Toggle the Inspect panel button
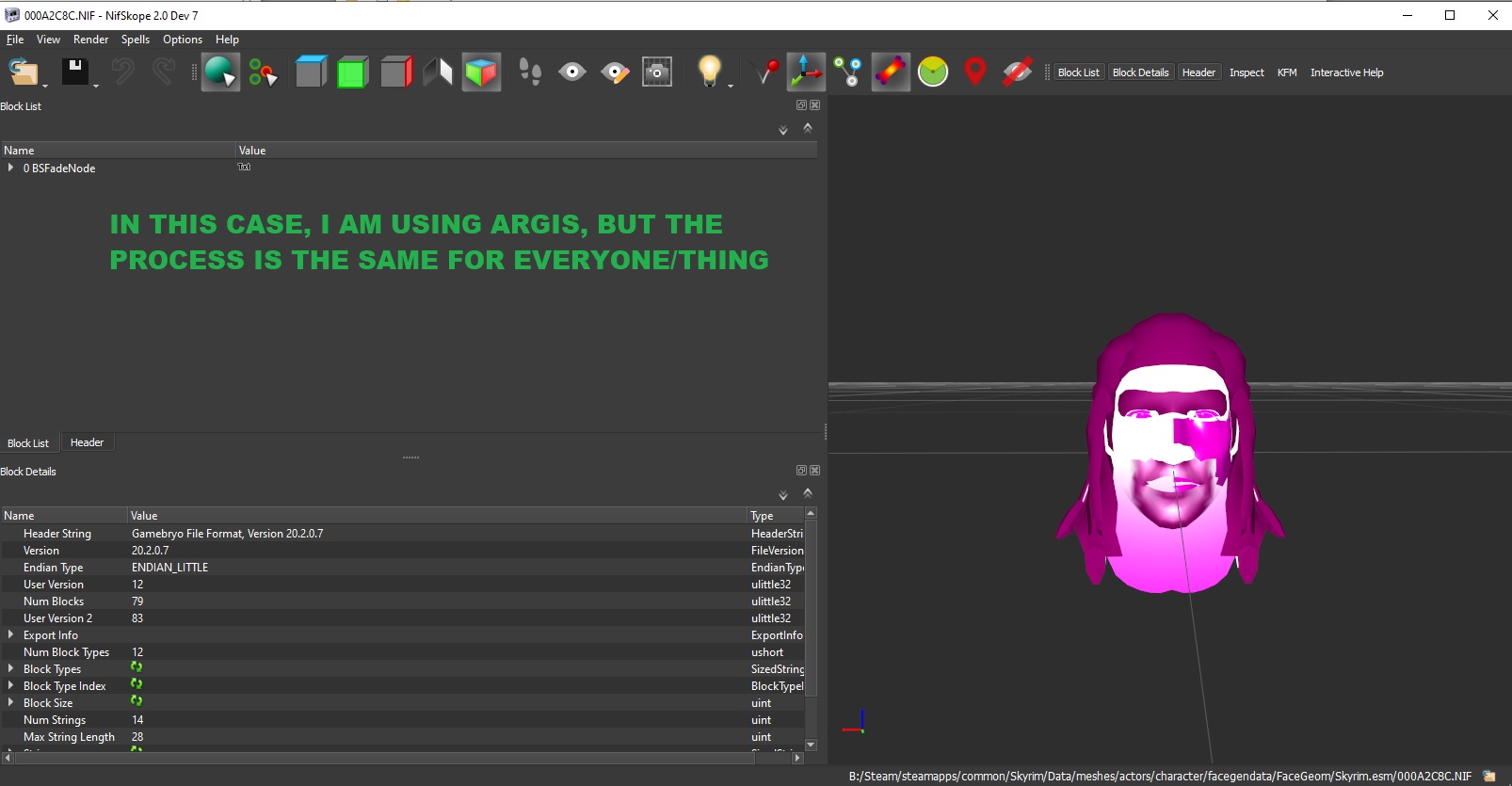The height and width of the screenshot is (786, 1512). click(1247, 72)
